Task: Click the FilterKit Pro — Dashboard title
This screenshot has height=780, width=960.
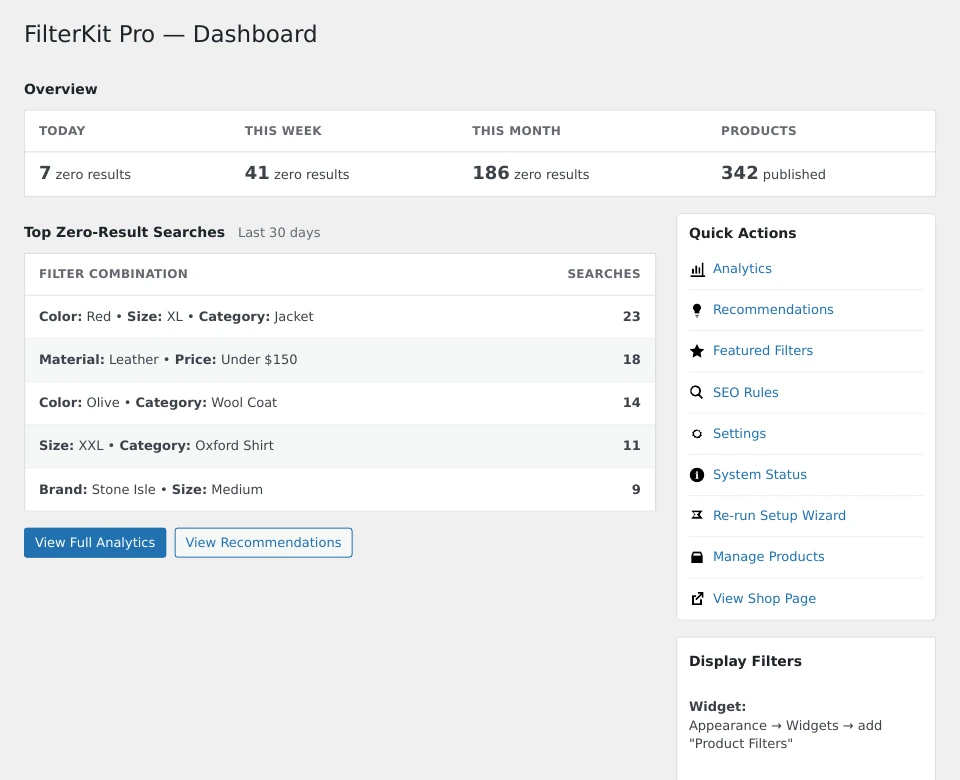Action: tap(171, 34)
